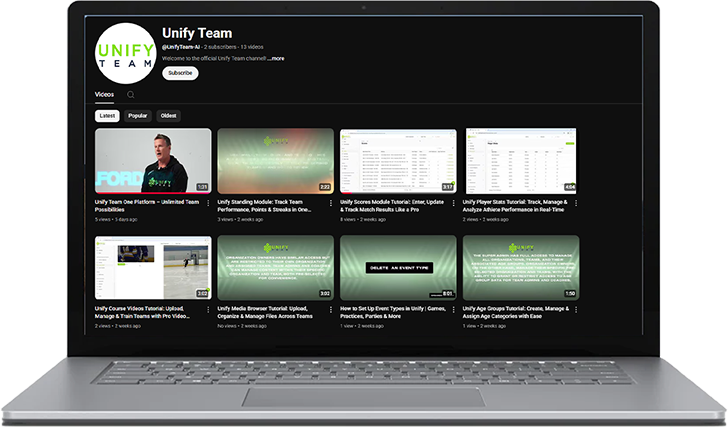Select the Latest sort chip
The width and height of the screenshot is (728, 427).
[107, 116]
